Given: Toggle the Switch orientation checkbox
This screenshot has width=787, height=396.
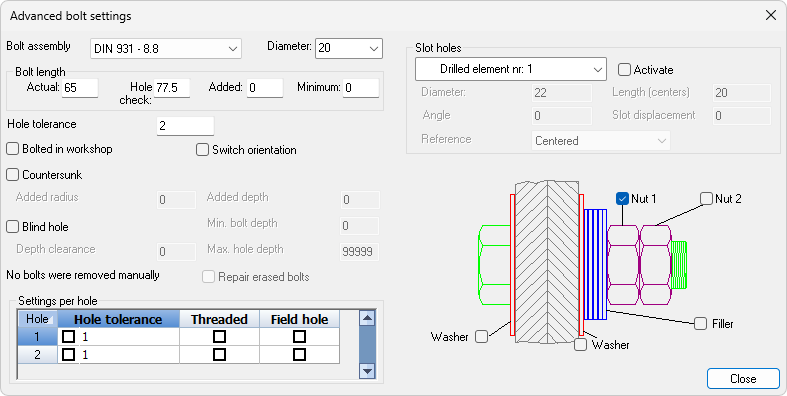Looking at the screenshot, I should 202,150.
